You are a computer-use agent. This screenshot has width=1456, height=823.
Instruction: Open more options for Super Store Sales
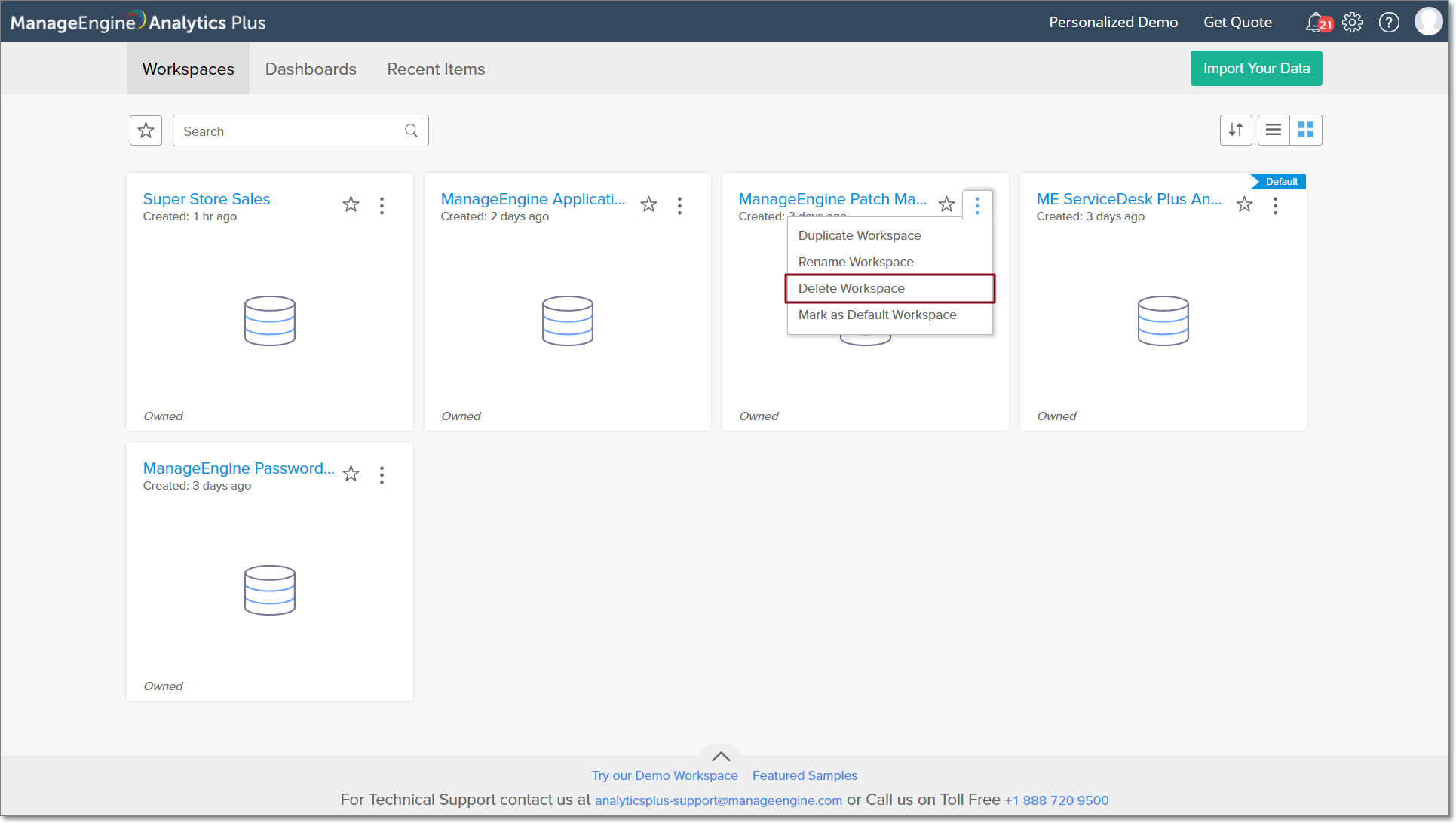[382, 206]
